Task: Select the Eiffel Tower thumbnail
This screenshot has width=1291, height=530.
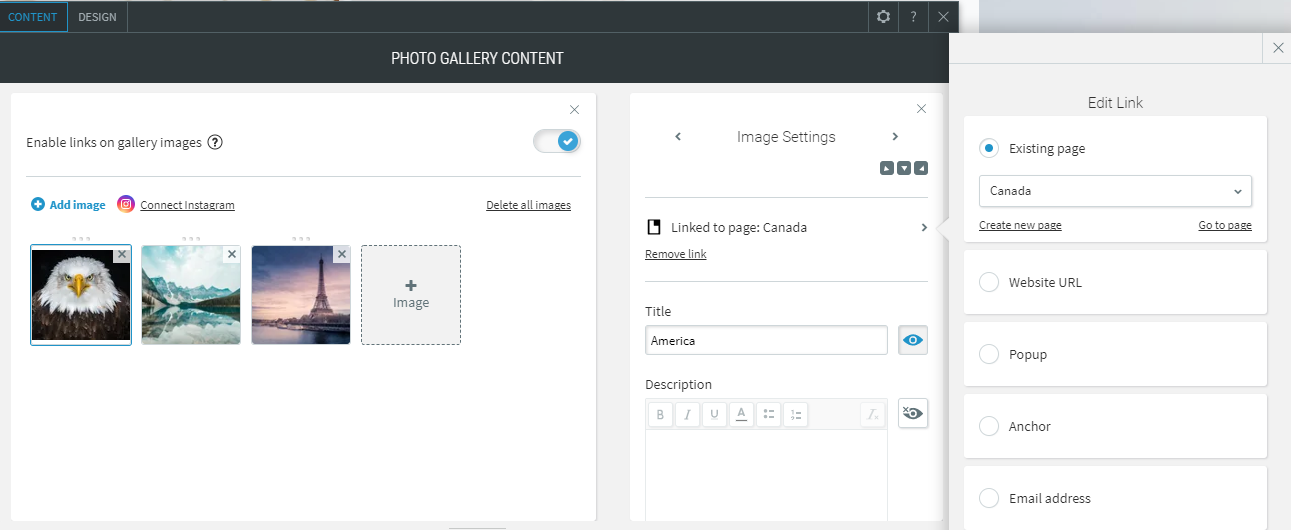Action: 301,295
